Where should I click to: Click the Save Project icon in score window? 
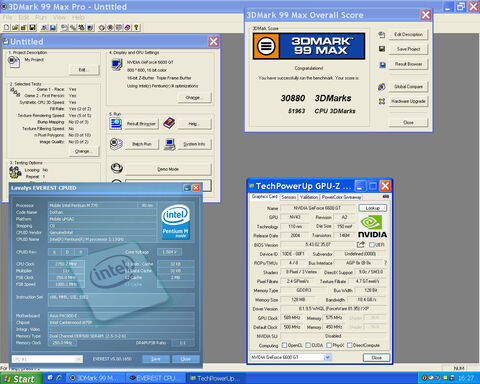pyautogui.click(x=382, y=49)
